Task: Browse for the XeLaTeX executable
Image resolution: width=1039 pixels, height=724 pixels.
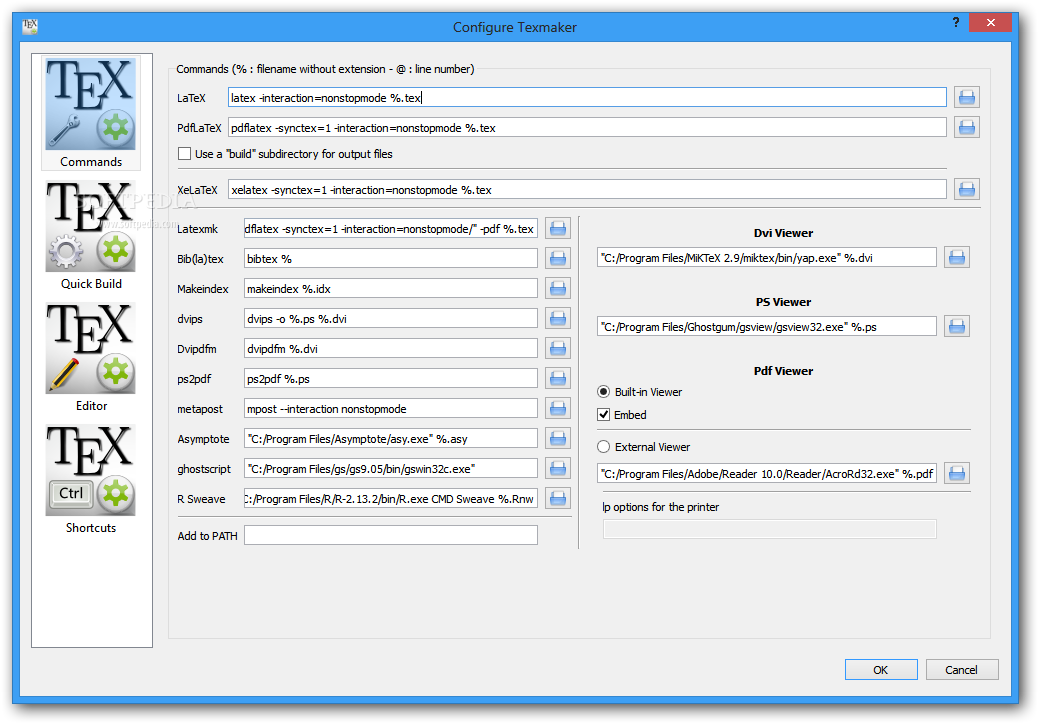Action: click(x=967, y=189)
